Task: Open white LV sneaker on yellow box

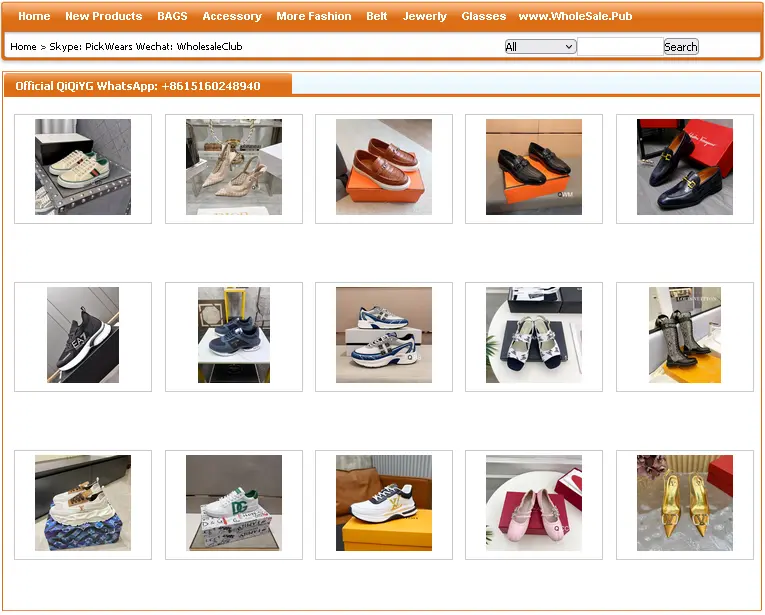Action: 384,503
